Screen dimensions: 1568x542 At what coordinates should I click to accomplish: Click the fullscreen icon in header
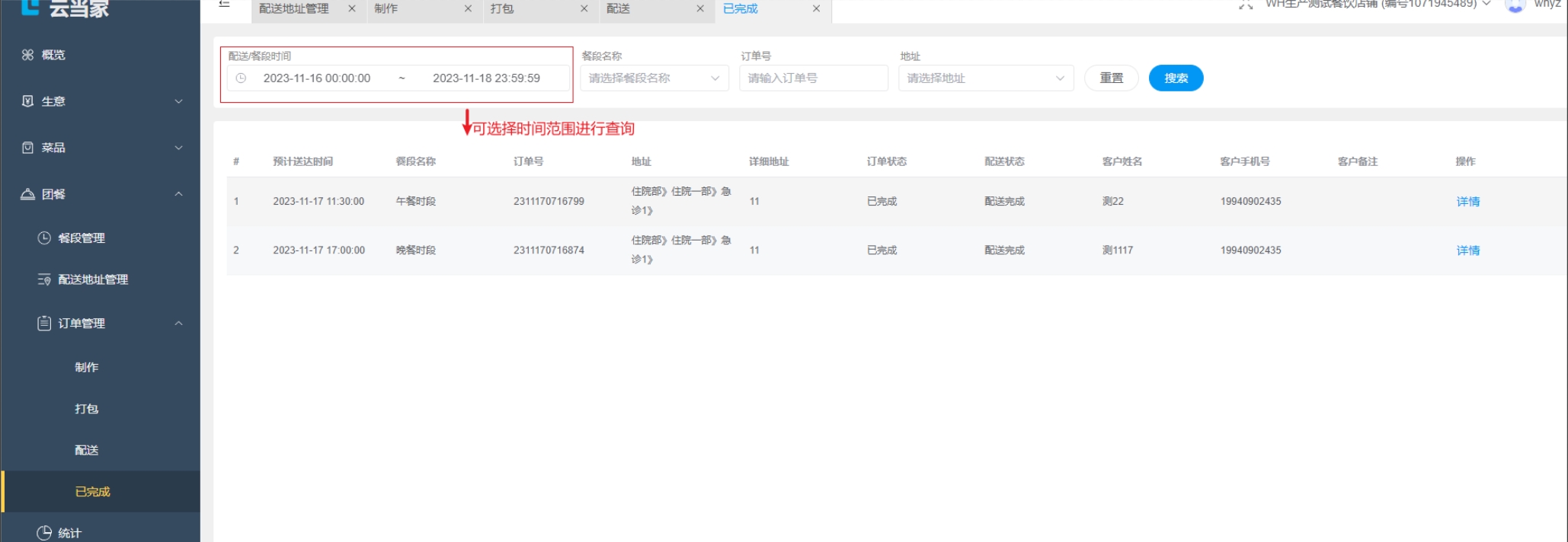pos(1246,5)
